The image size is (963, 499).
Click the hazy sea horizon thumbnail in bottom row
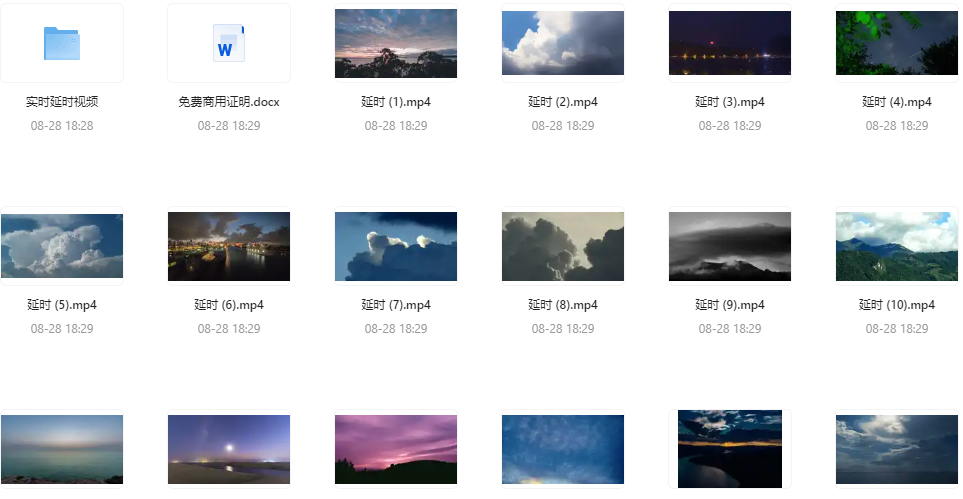(x=62, y=450)
